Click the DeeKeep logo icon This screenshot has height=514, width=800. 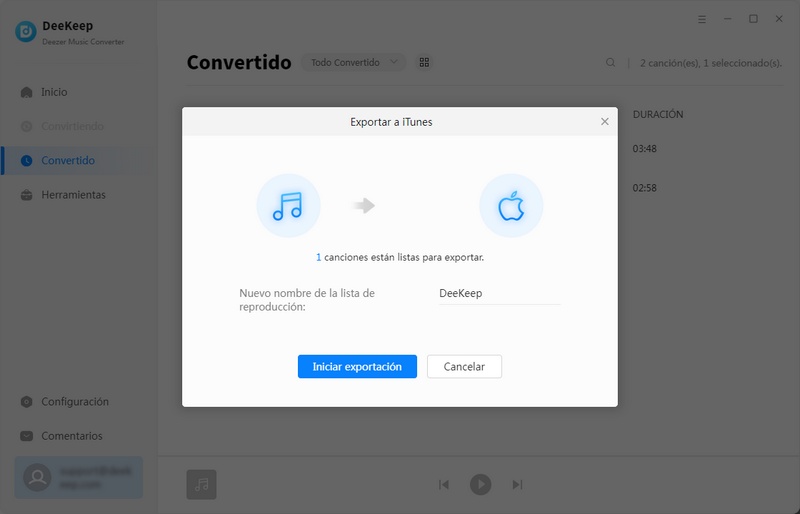26,32
